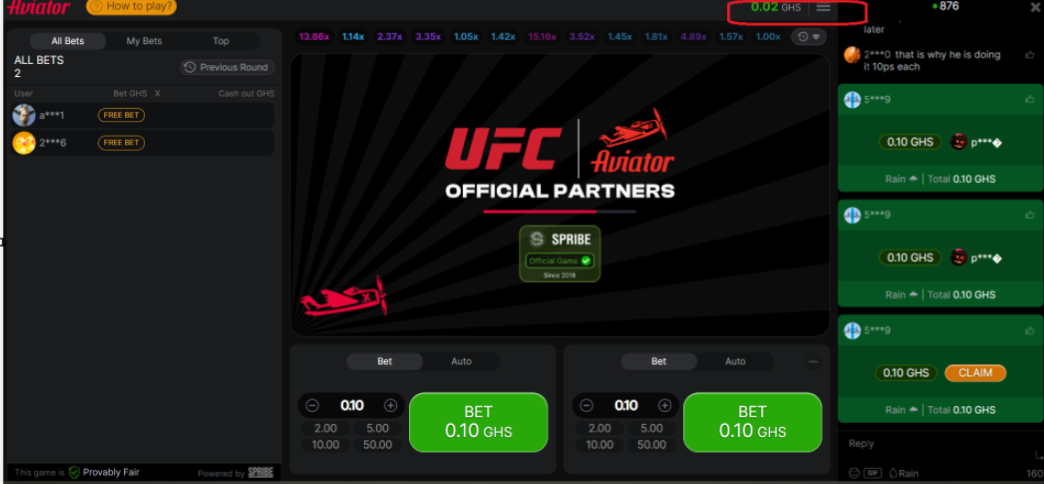The image size is (1044, 484).
Task: Decrease right bet amount with minus icon
Action: (x=586, y=406)
